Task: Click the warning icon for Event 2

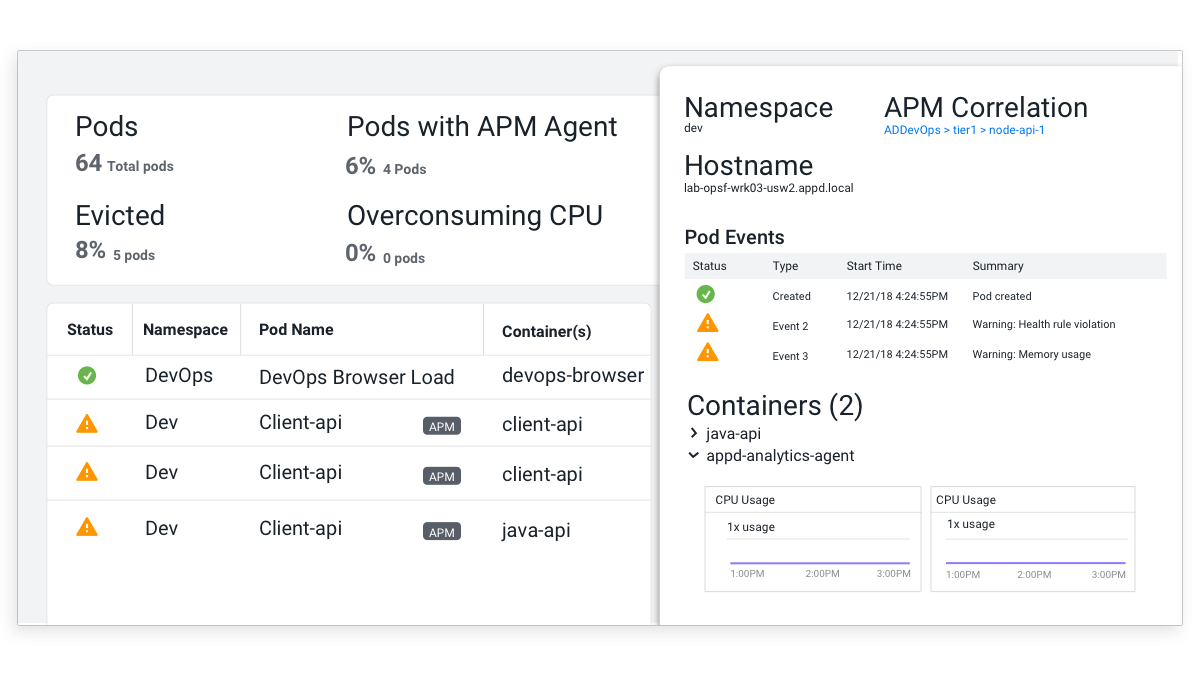Action: click(x=707, y=323)
